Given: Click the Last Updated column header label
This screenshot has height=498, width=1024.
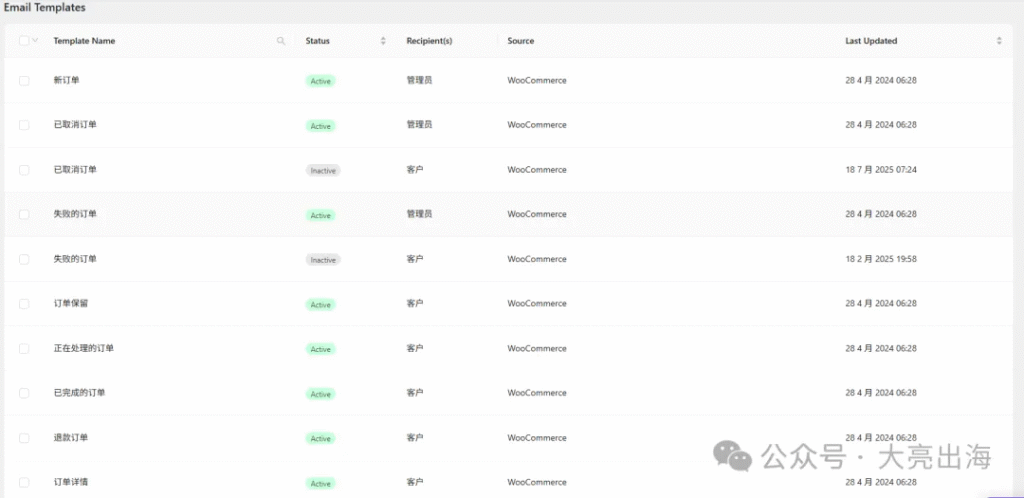Looking at the screenshot, I should (x=871, y=40).
